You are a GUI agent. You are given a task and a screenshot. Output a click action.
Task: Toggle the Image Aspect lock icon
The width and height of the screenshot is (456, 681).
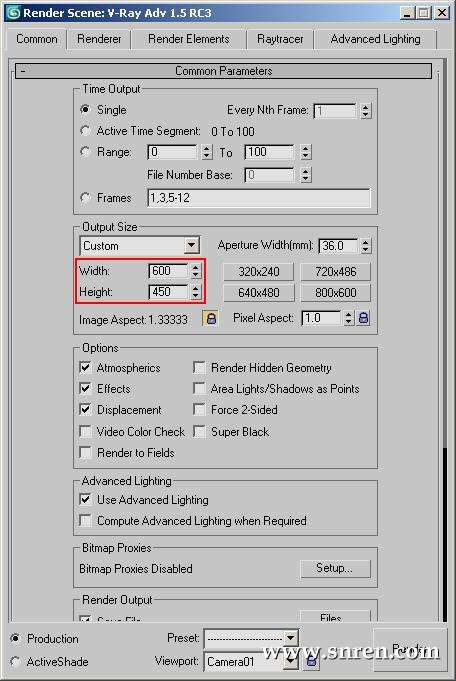click(x=211, y=319)
